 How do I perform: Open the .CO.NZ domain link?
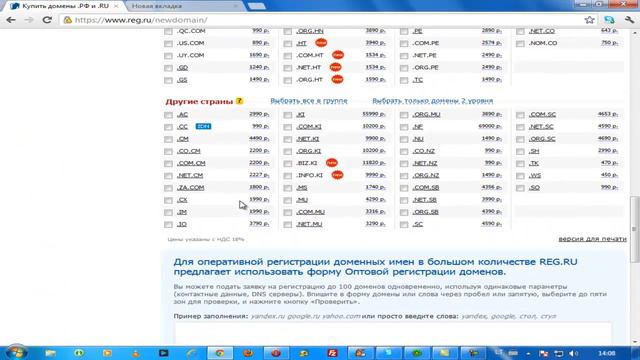click(423, 151)
